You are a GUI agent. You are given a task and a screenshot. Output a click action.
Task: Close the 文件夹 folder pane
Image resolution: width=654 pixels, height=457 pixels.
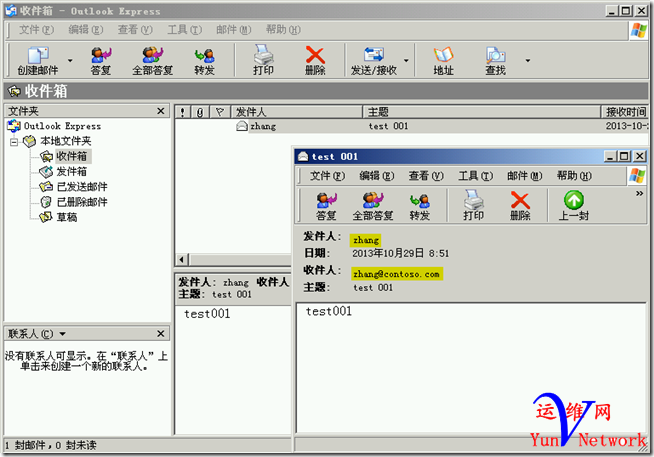point(161,111)
